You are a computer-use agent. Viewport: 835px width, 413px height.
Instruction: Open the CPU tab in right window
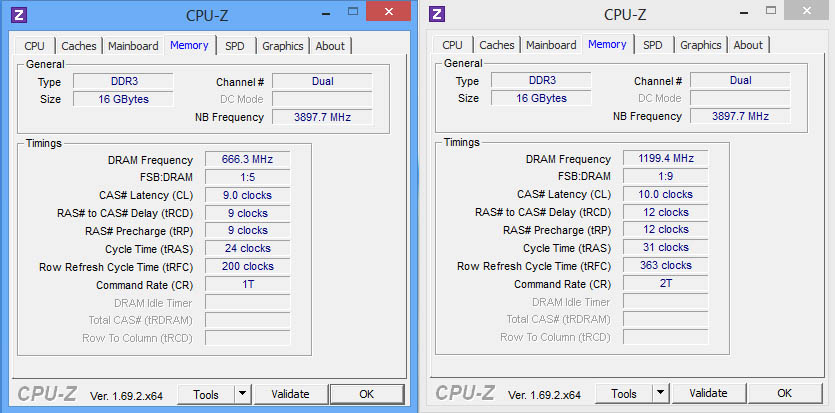click(453, 45)
